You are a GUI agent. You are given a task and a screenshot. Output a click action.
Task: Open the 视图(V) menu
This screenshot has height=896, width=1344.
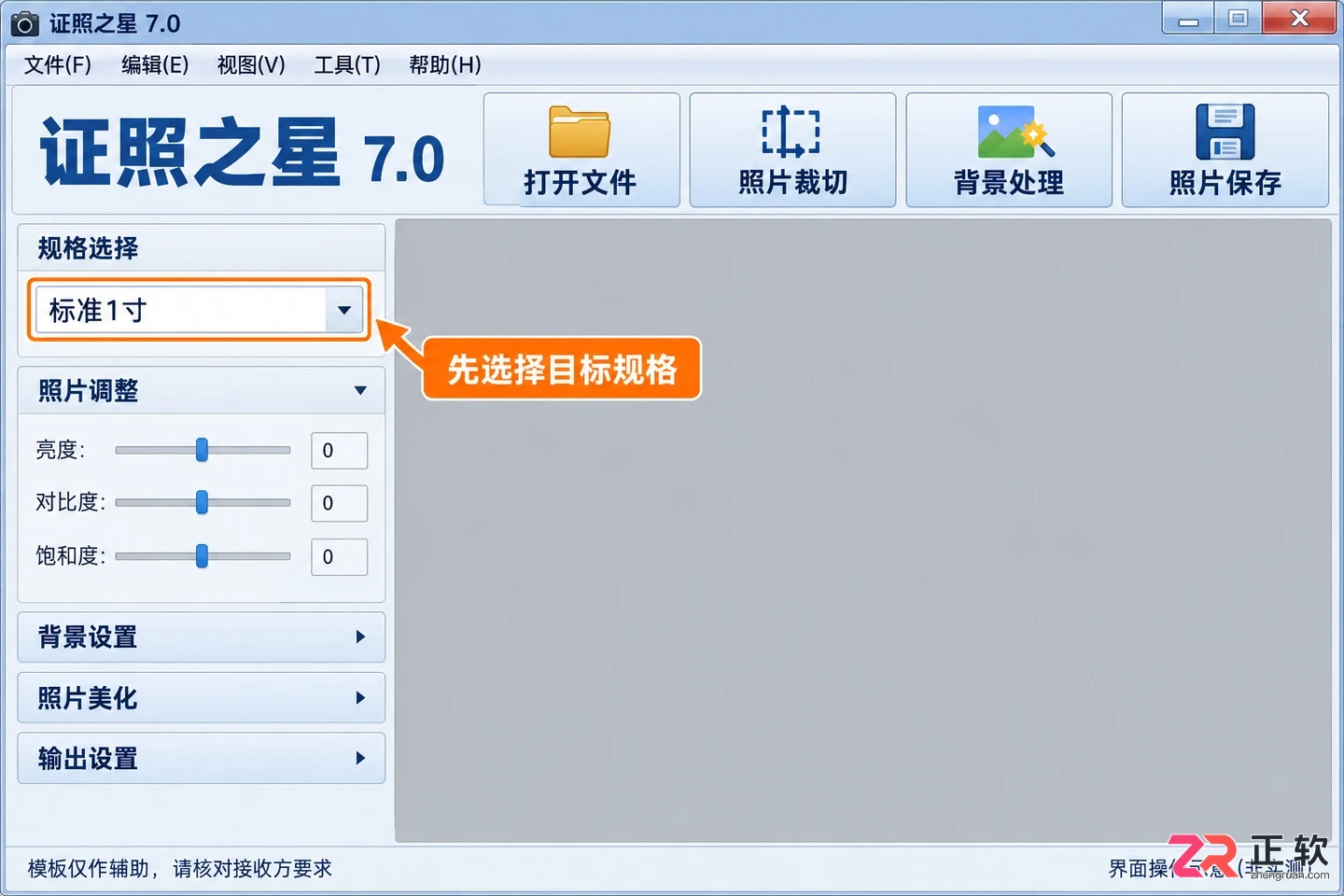tap(251, 64)
